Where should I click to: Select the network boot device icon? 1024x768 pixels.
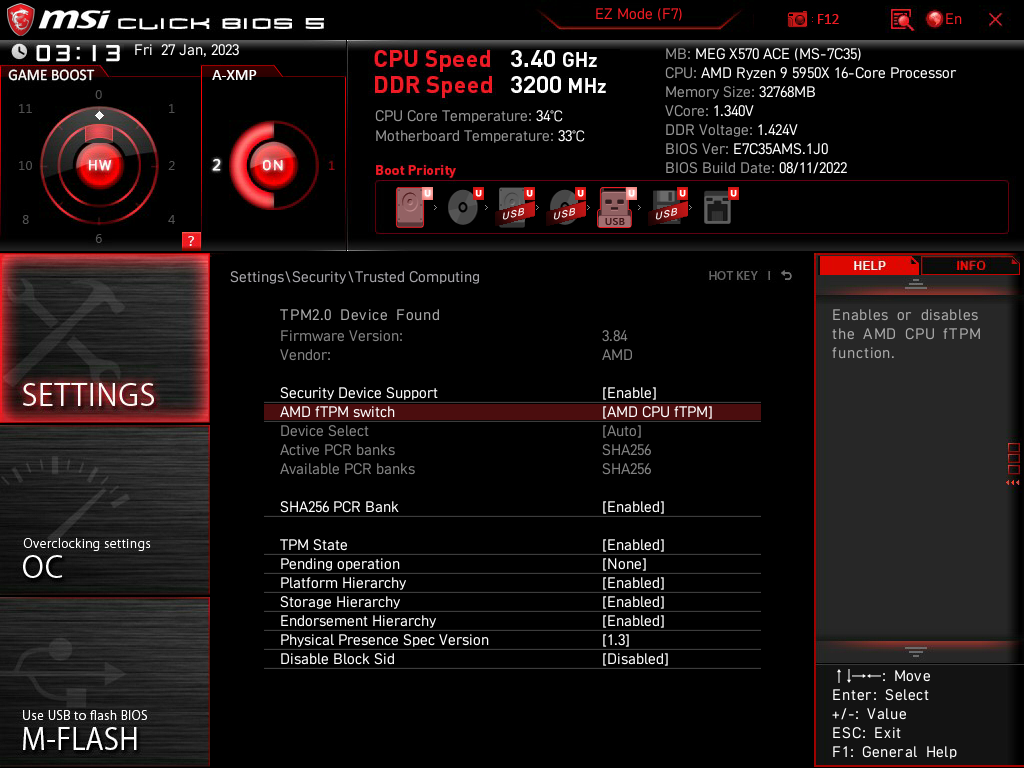[x=718, y=208]
